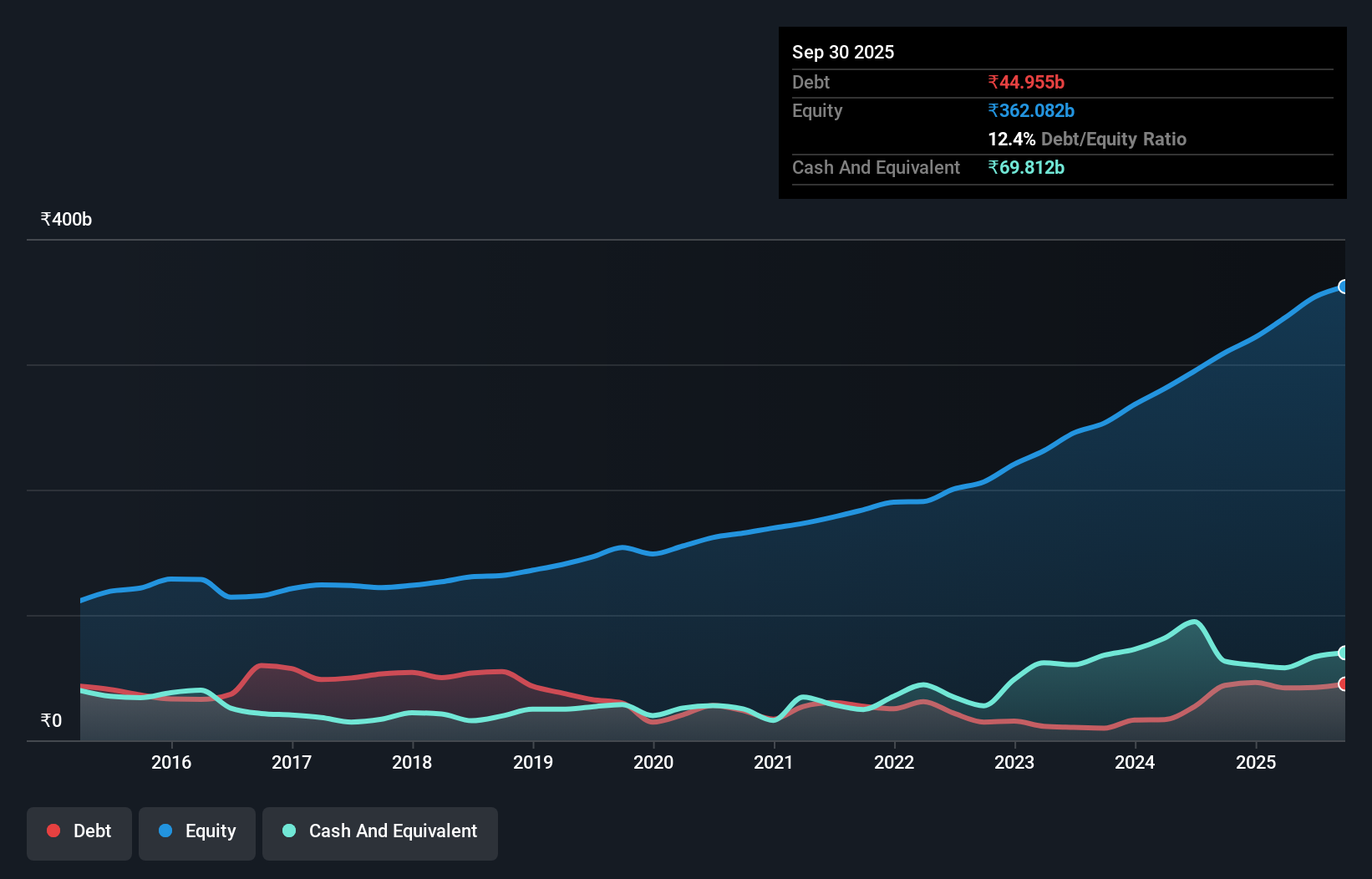The width and height of the screenshot is (1372, 879).
Task: Select the blue Equity endpoint marker on chart
Action: pyautogui.click(x=1344, y=287)
